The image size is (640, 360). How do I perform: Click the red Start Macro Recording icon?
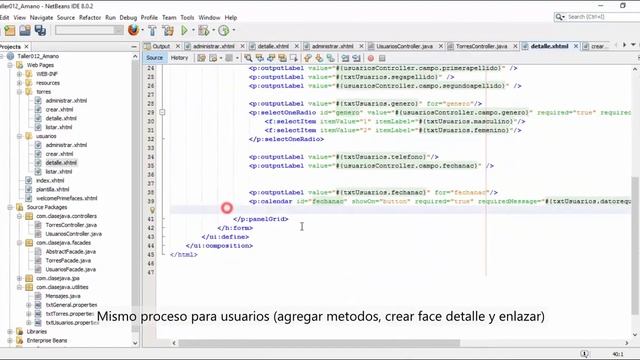click(x=371, y=58)
